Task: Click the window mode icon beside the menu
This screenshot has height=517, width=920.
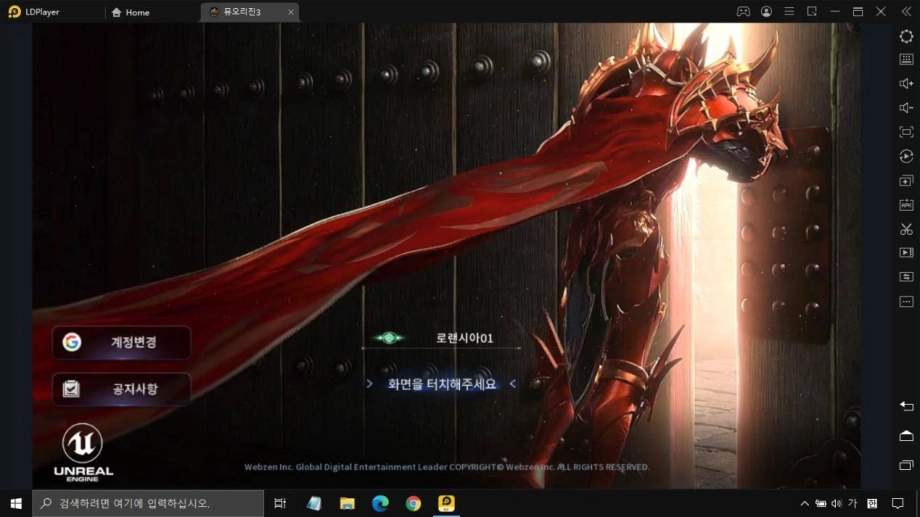Action: tap(812, 12)
